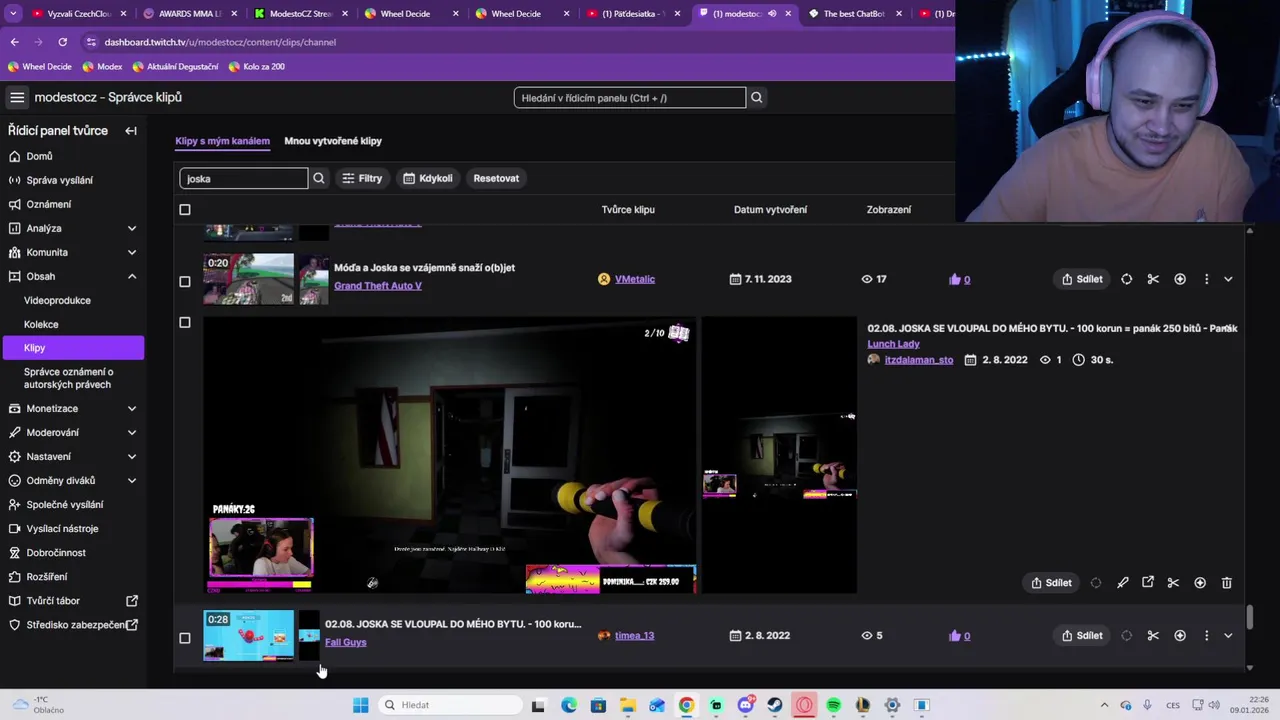Click the search magnifier next to dashboard search
Viewport: 1280px width, 720px height.
point(757,97)
